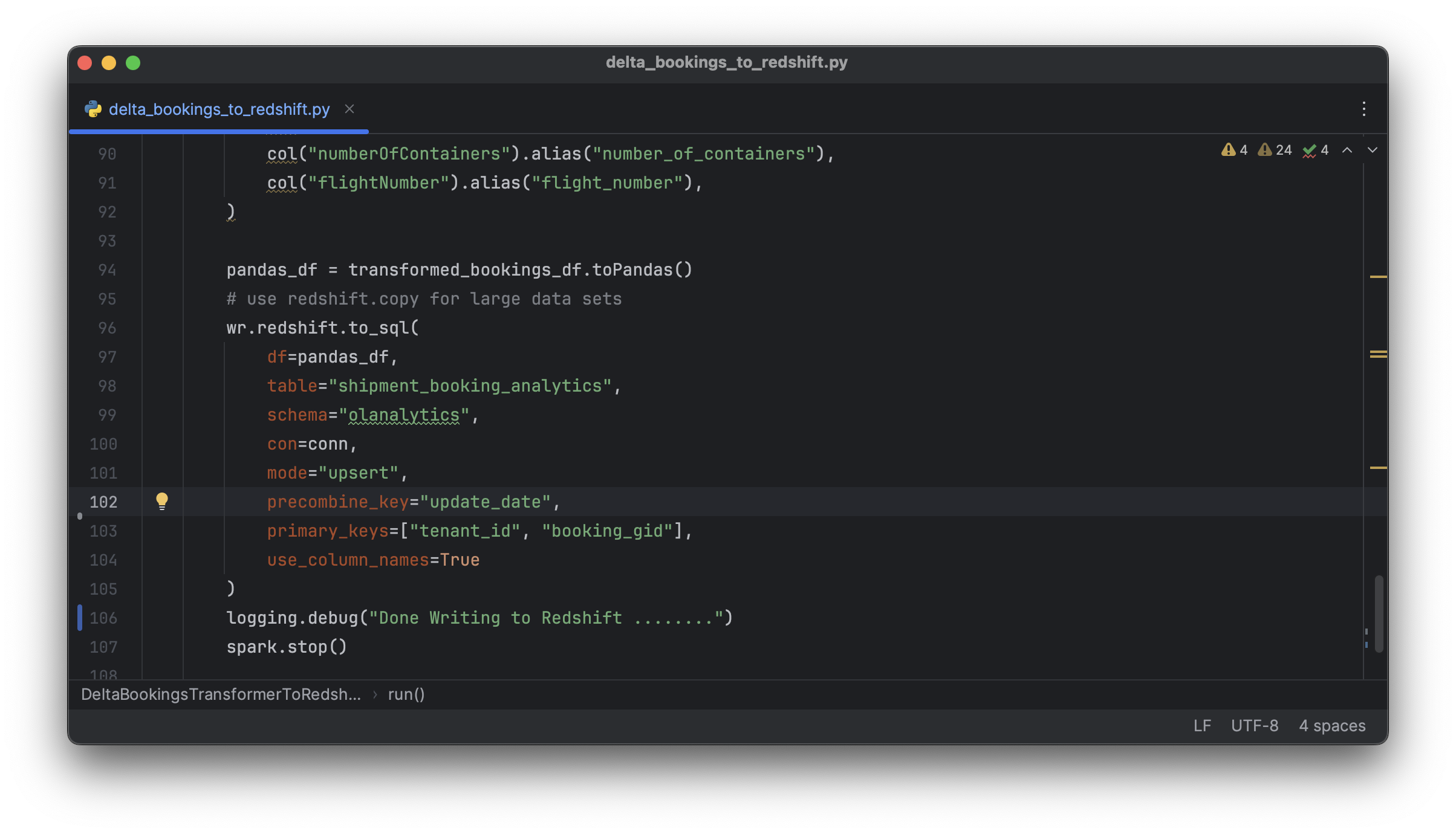Click the toPandas() call on line 94
The height and width of the screenshot is (834, 1456).
642,270
